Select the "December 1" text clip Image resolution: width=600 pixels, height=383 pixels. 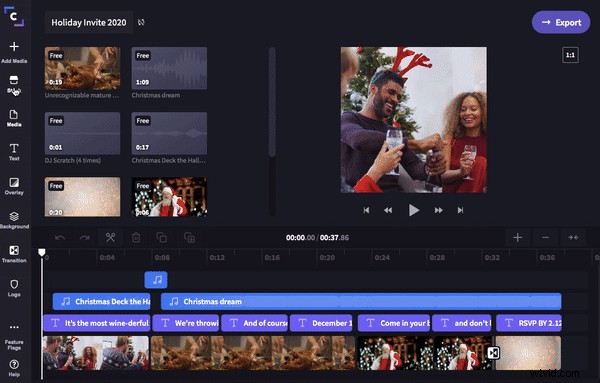coord(321,323)
